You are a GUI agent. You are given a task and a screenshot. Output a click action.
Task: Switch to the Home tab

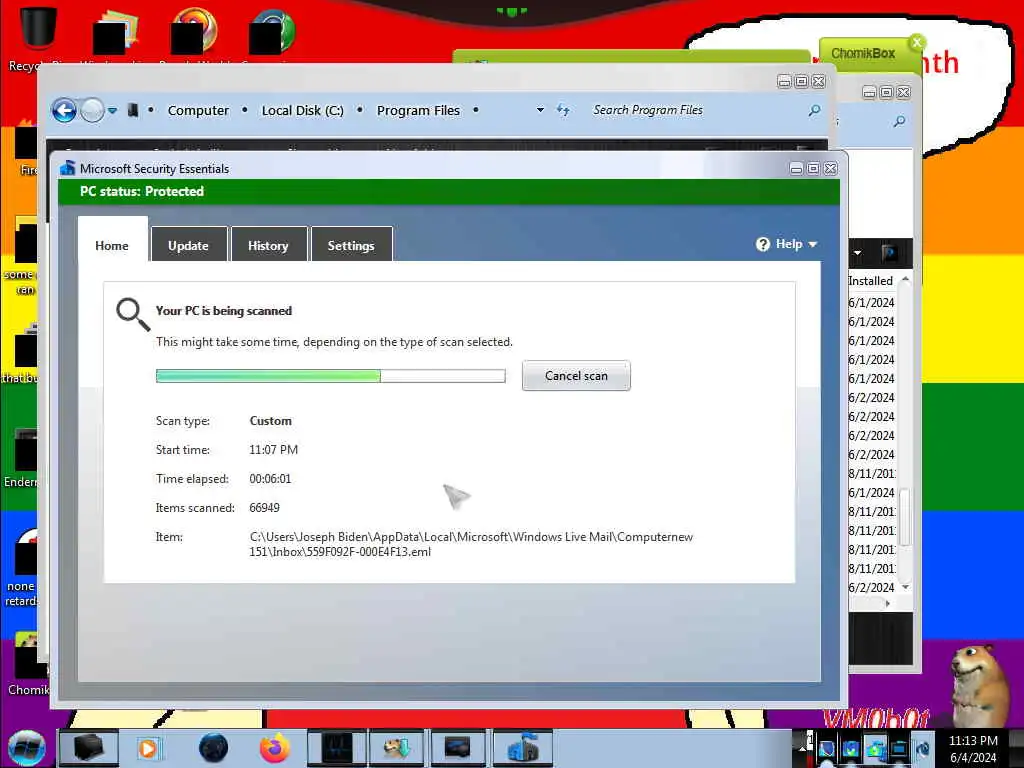112,246
